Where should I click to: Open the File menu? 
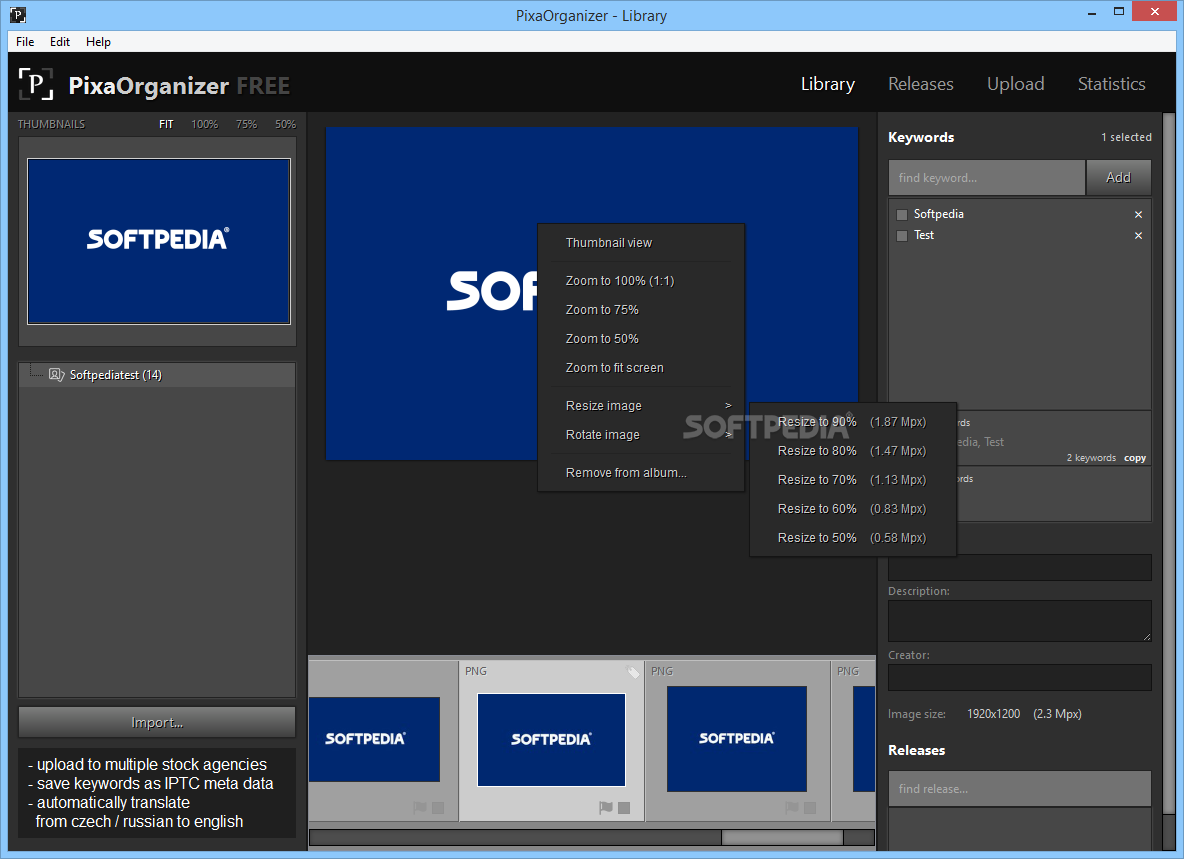pyautogui.click(x=25, y=42)
